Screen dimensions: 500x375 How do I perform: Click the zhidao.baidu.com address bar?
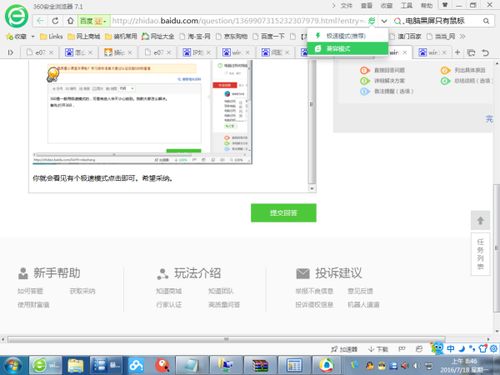point(238,21)
